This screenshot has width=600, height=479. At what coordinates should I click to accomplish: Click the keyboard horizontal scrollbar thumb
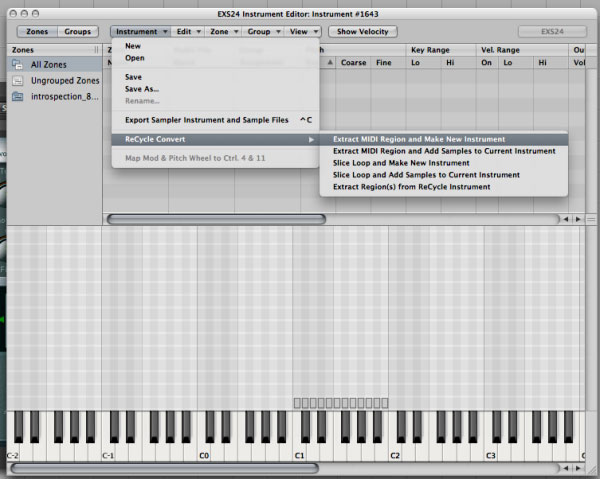[x=165, y=468]
